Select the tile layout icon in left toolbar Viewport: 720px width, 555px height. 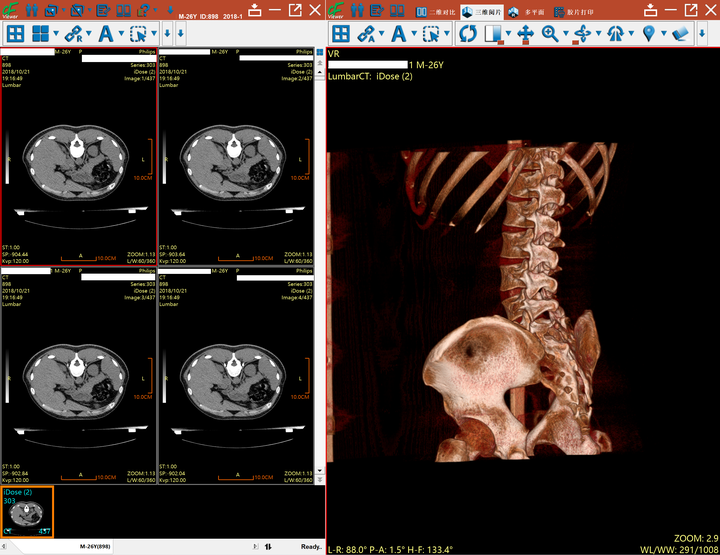[40, 34]
